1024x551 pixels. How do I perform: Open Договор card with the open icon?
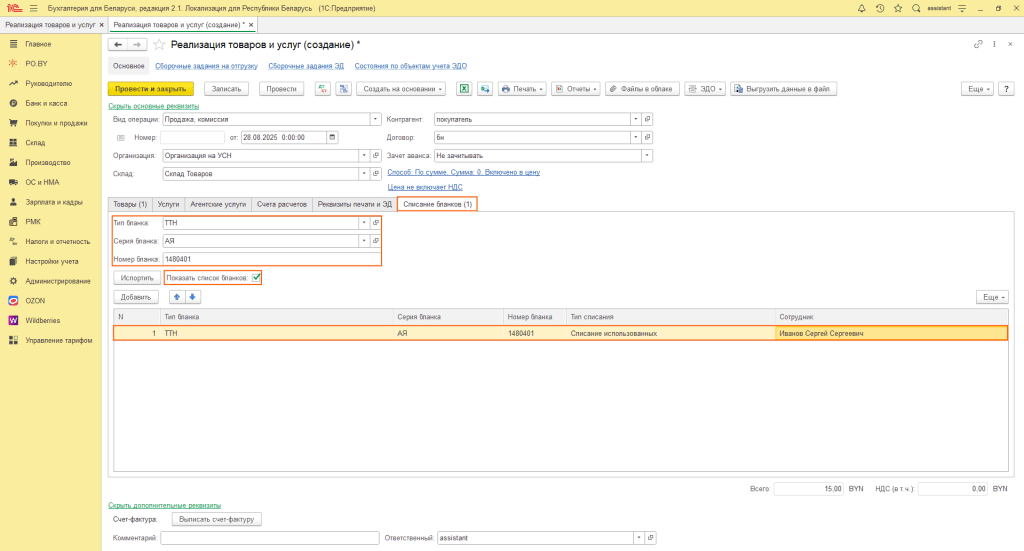(x=647, y=137)
